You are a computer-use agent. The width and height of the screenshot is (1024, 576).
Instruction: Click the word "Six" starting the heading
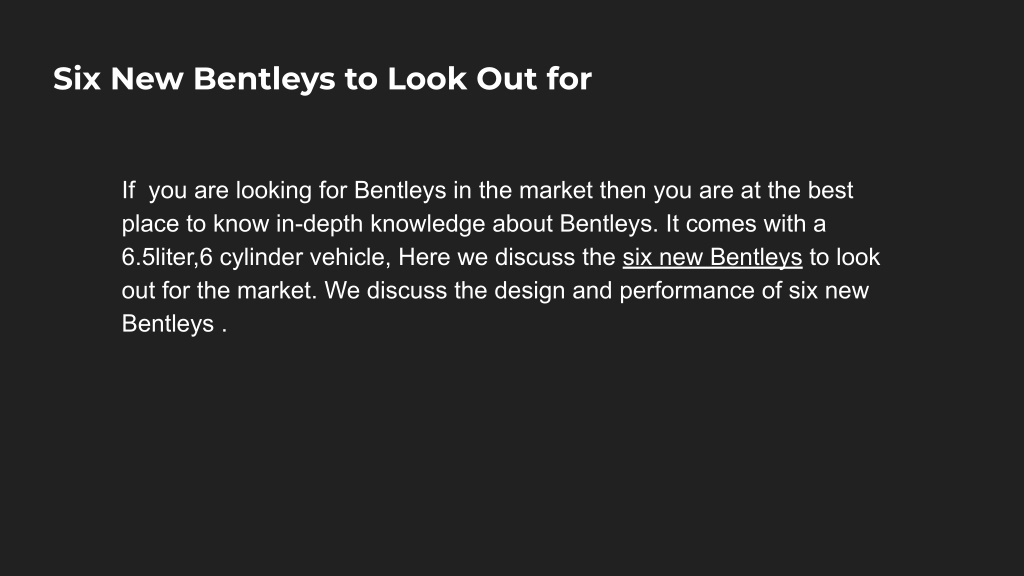pos(76,79)
